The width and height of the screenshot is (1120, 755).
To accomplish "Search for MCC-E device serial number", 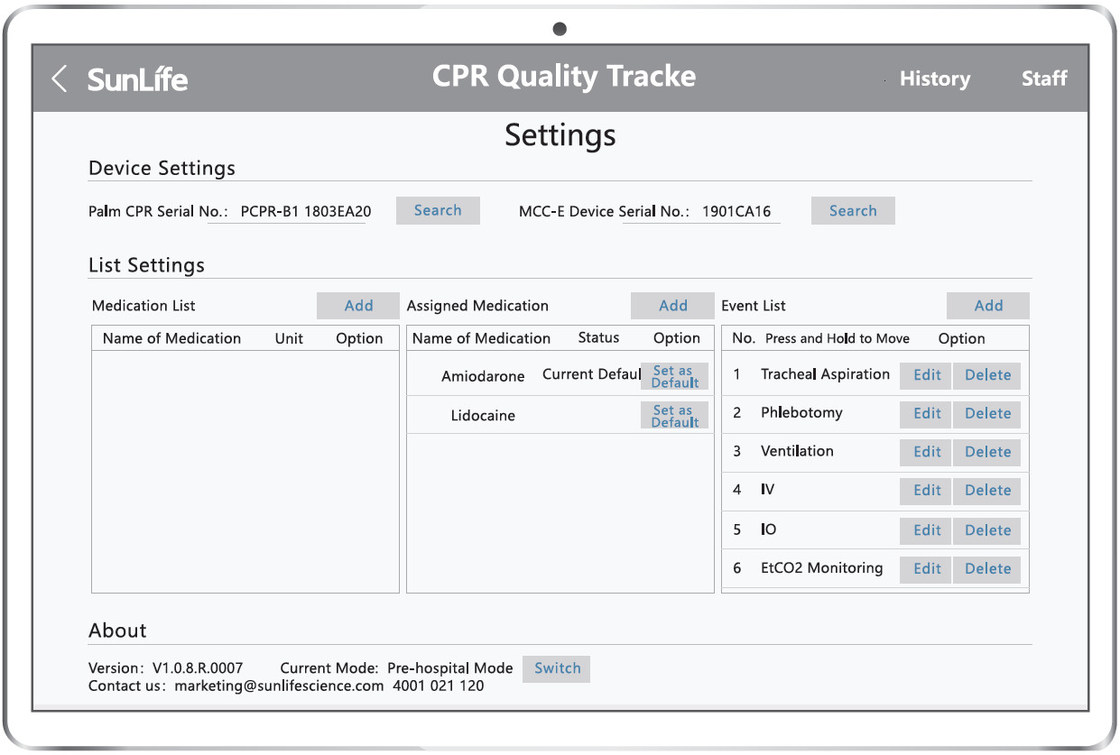I will [x=852, y=211].
